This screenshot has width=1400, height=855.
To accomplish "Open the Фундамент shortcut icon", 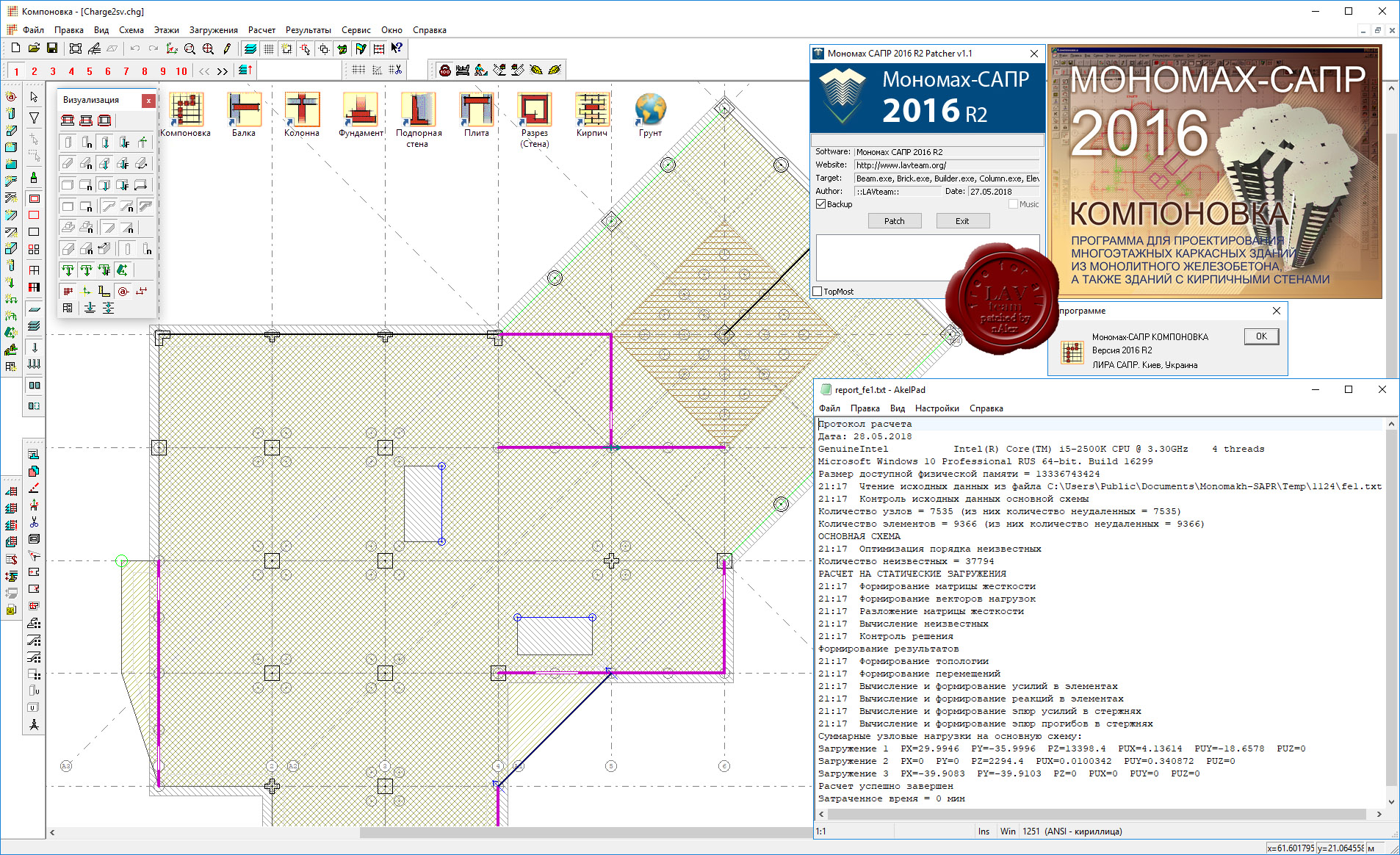I will pos(361,115).
